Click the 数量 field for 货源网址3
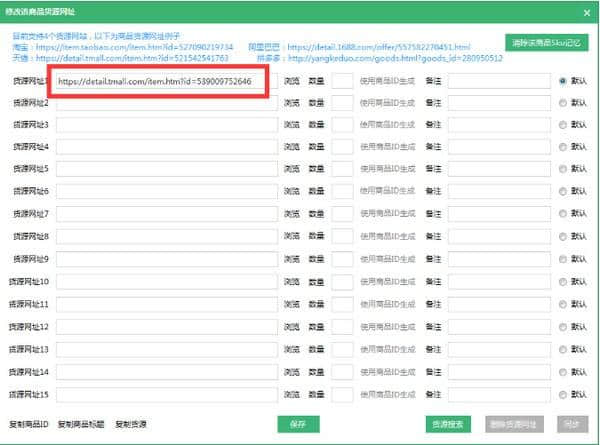The width and height of the screenshot is (600, 445). 342,125
